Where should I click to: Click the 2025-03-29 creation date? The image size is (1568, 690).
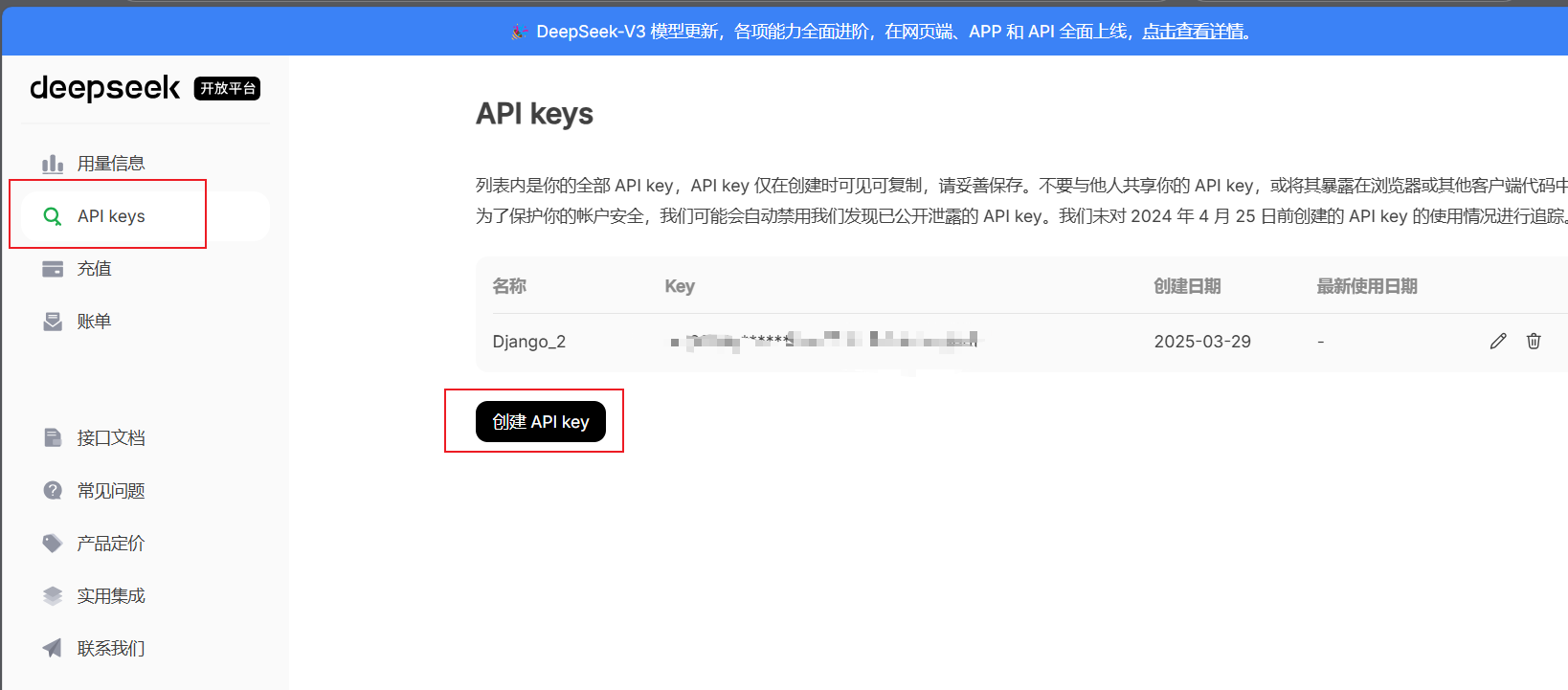point(1202,342)
